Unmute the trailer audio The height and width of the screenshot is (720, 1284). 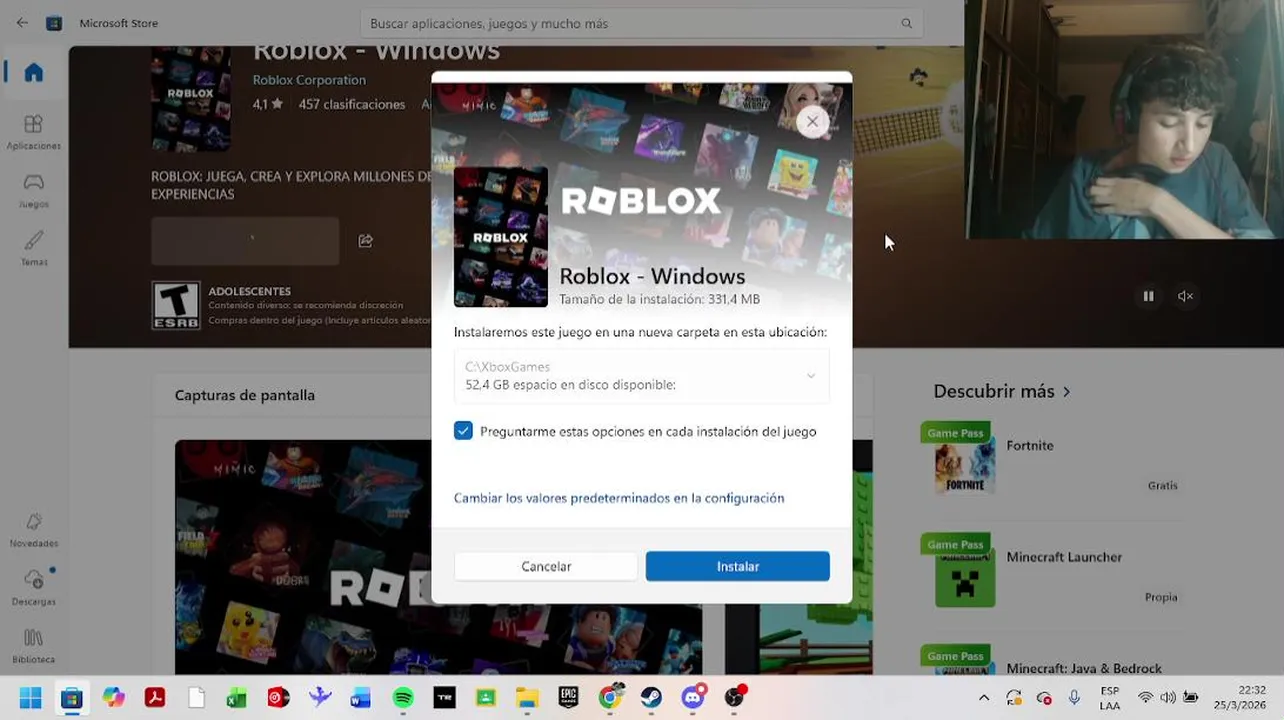coord(1185,296)
